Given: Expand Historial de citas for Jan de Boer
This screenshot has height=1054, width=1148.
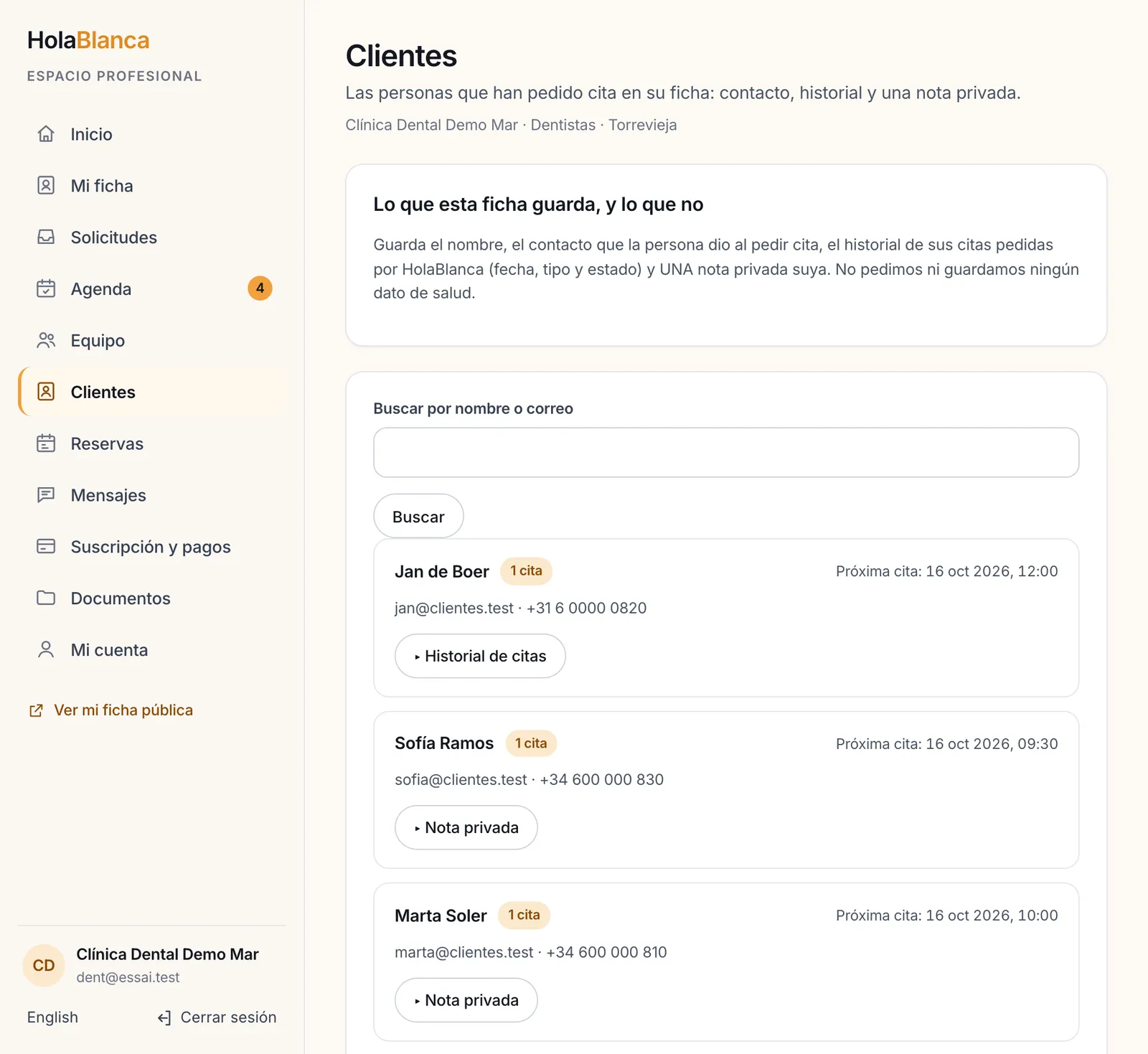Looking at the screenshot, I should tap(480, 656).
